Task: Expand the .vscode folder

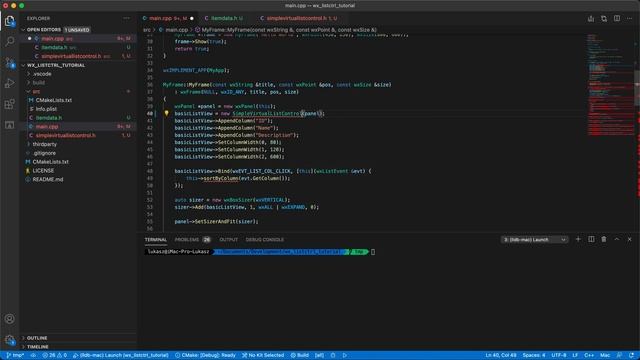Action: [x=42, y=74]
